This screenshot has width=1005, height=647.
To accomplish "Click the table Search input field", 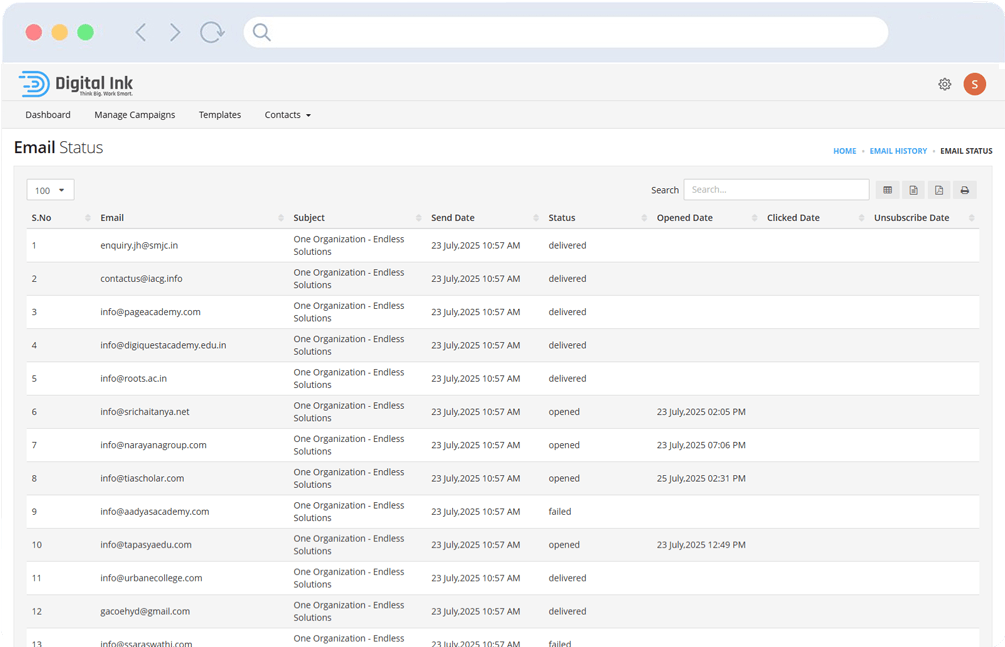I will pos(776,190).
